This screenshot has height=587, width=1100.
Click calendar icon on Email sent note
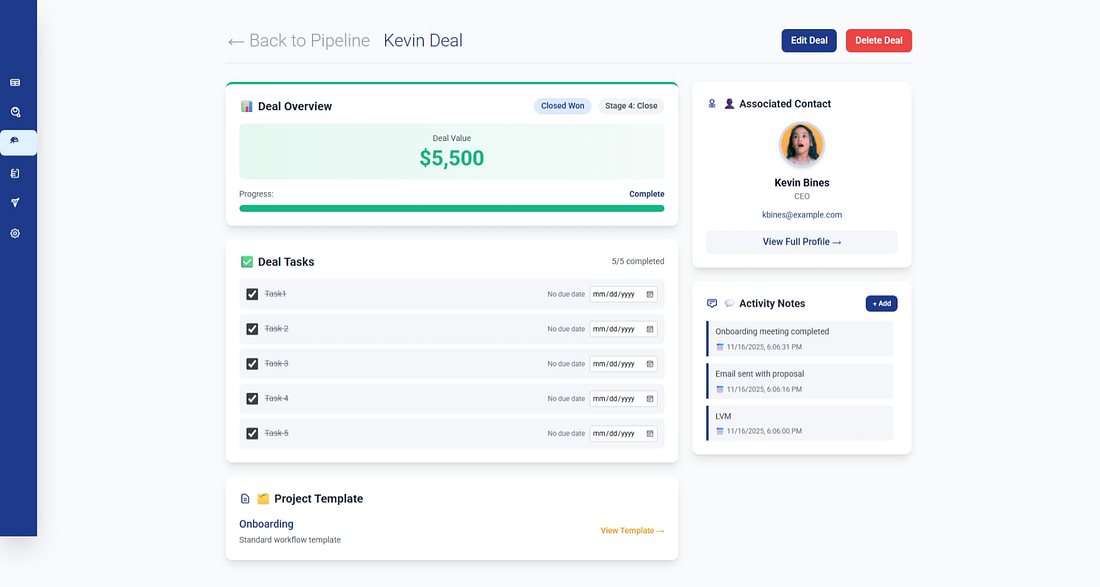720,389
